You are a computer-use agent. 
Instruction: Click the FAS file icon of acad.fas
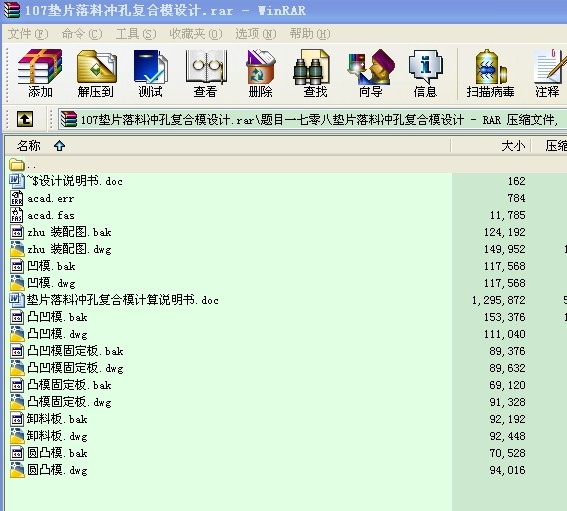17,215
